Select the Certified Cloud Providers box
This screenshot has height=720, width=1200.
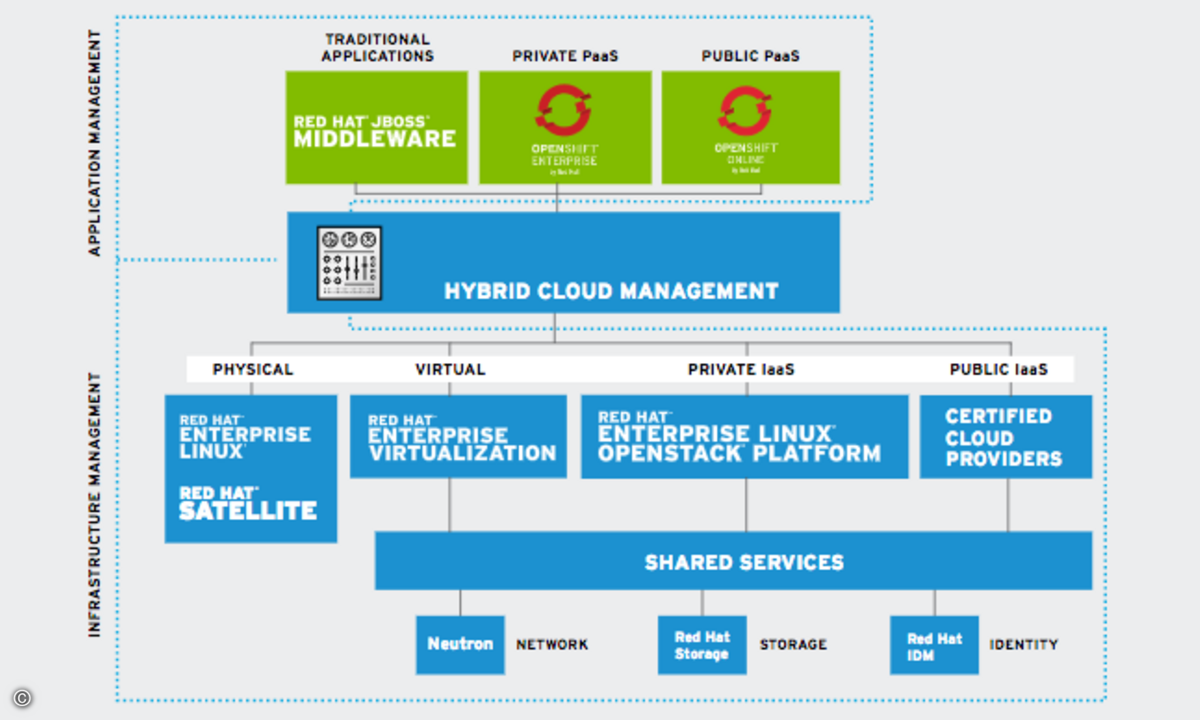click(1005, 436)
